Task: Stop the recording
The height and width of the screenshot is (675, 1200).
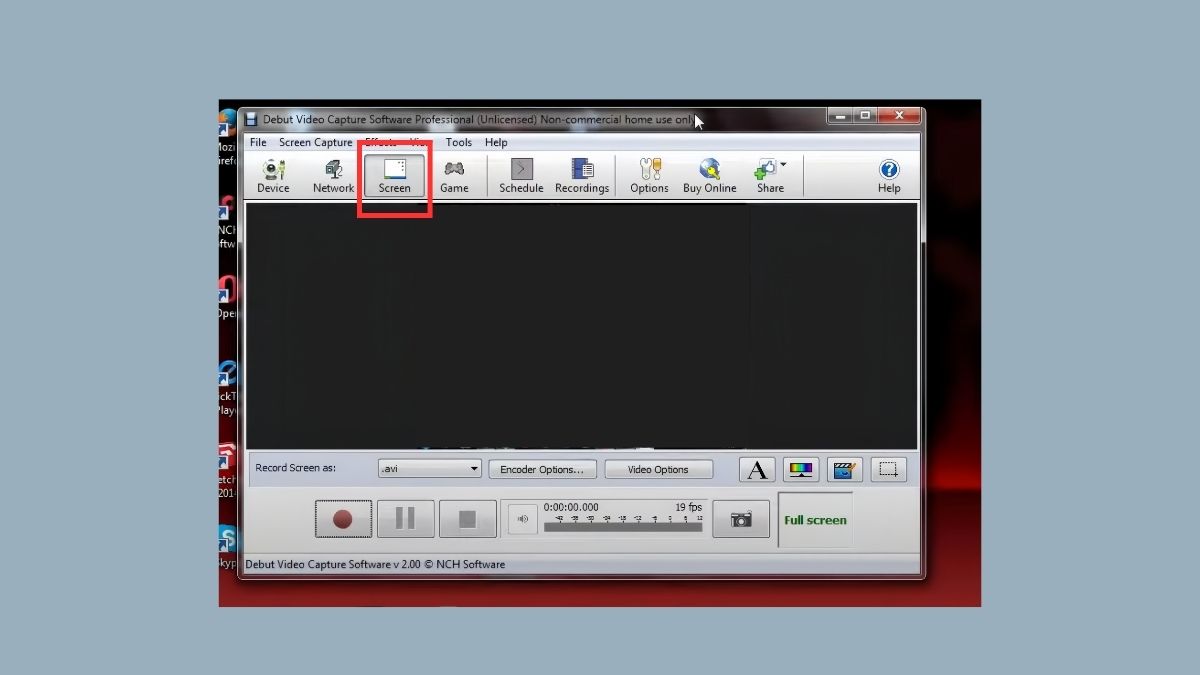Action: pos(467,519)
